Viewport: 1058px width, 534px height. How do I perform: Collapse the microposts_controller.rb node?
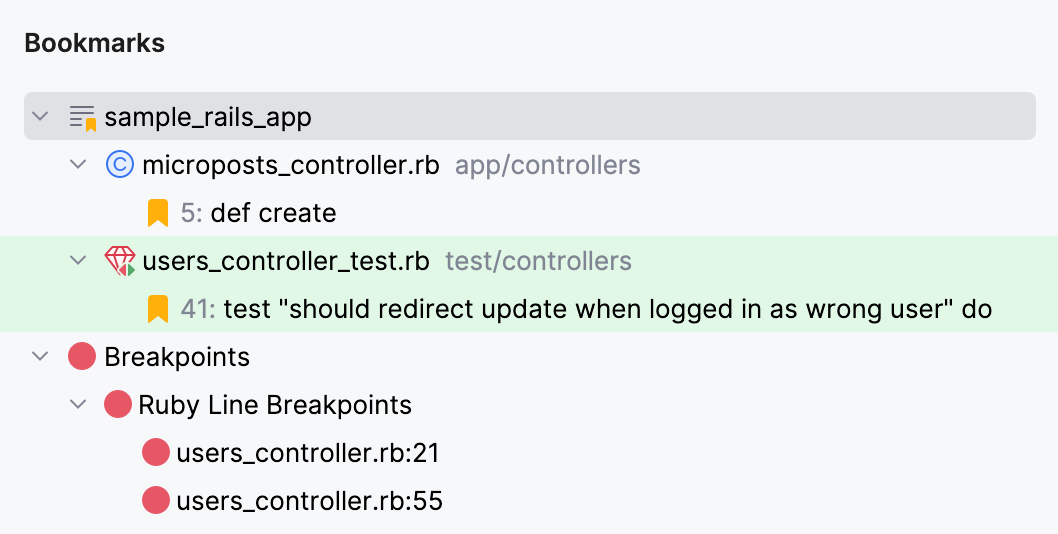tap(78, 165)
